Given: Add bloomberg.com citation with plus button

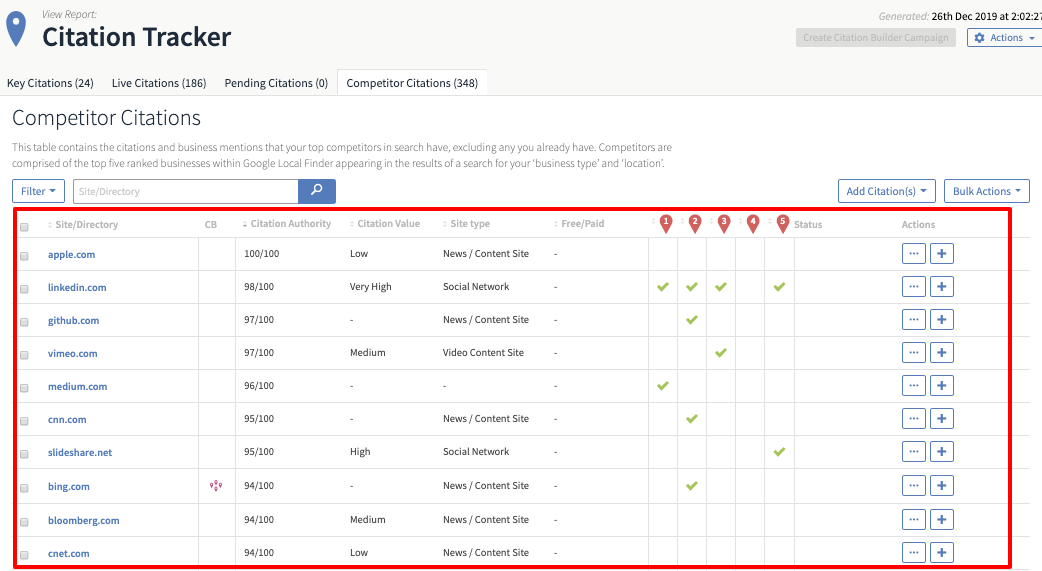Looking at the screenshot, I should 942,519.
